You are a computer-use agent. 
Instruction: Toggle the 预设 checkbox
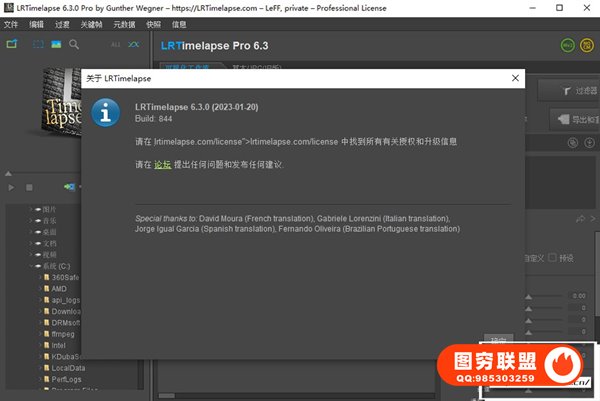(x=555, y=259)
